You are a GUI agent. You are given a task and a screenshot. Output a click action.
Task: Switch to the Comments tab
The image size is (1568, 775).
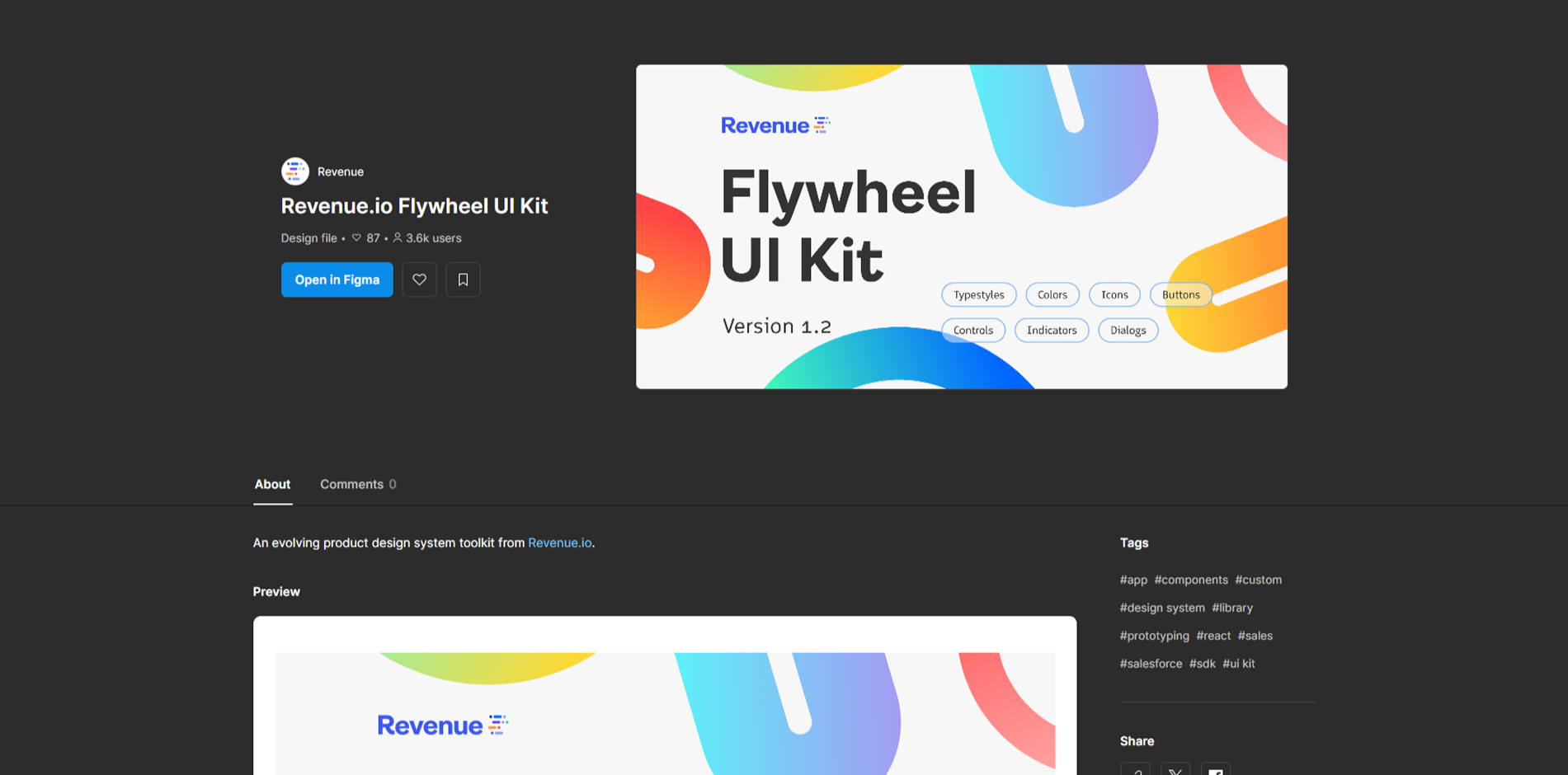tap(358, 484)
